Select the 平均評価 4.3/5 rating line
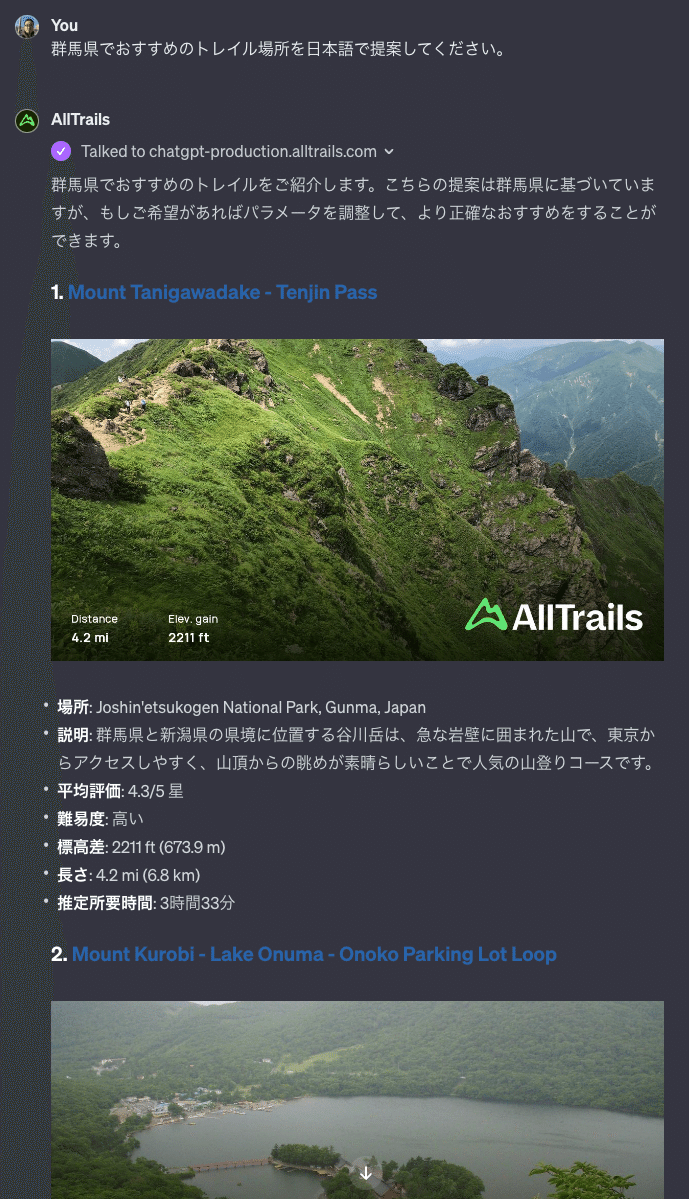The width and height of the screenshot is (689, 1199). [x=120, y=791]
